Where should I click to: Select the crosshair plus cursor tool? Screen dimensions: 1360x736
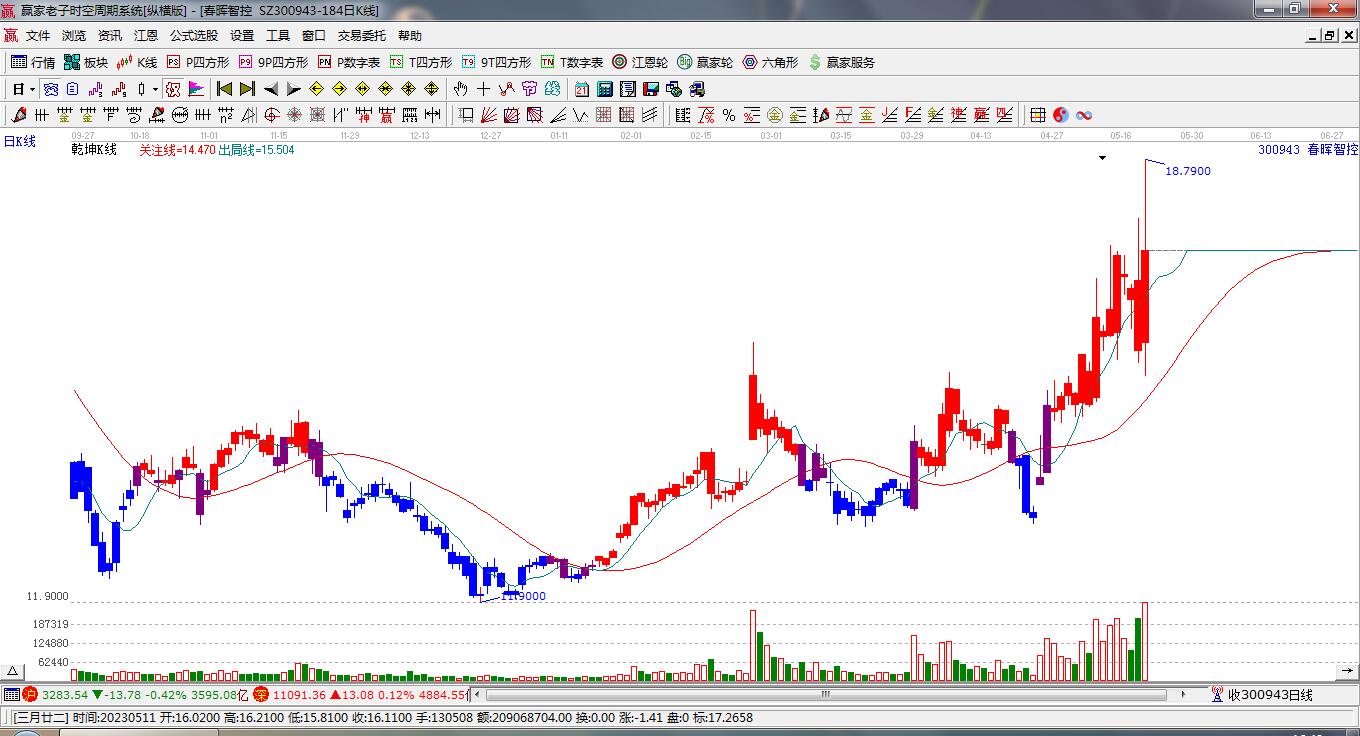(483, 89)
